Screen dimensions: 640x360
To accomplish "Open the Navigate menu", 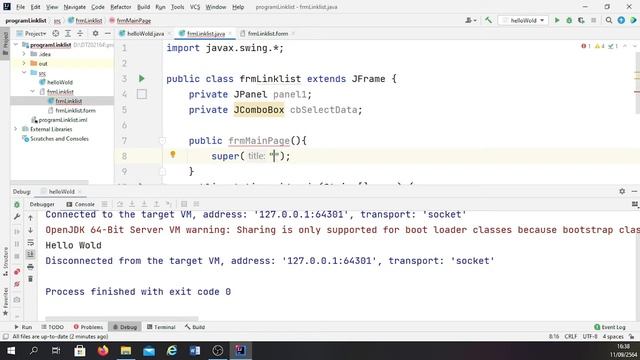I will (75, 7).
